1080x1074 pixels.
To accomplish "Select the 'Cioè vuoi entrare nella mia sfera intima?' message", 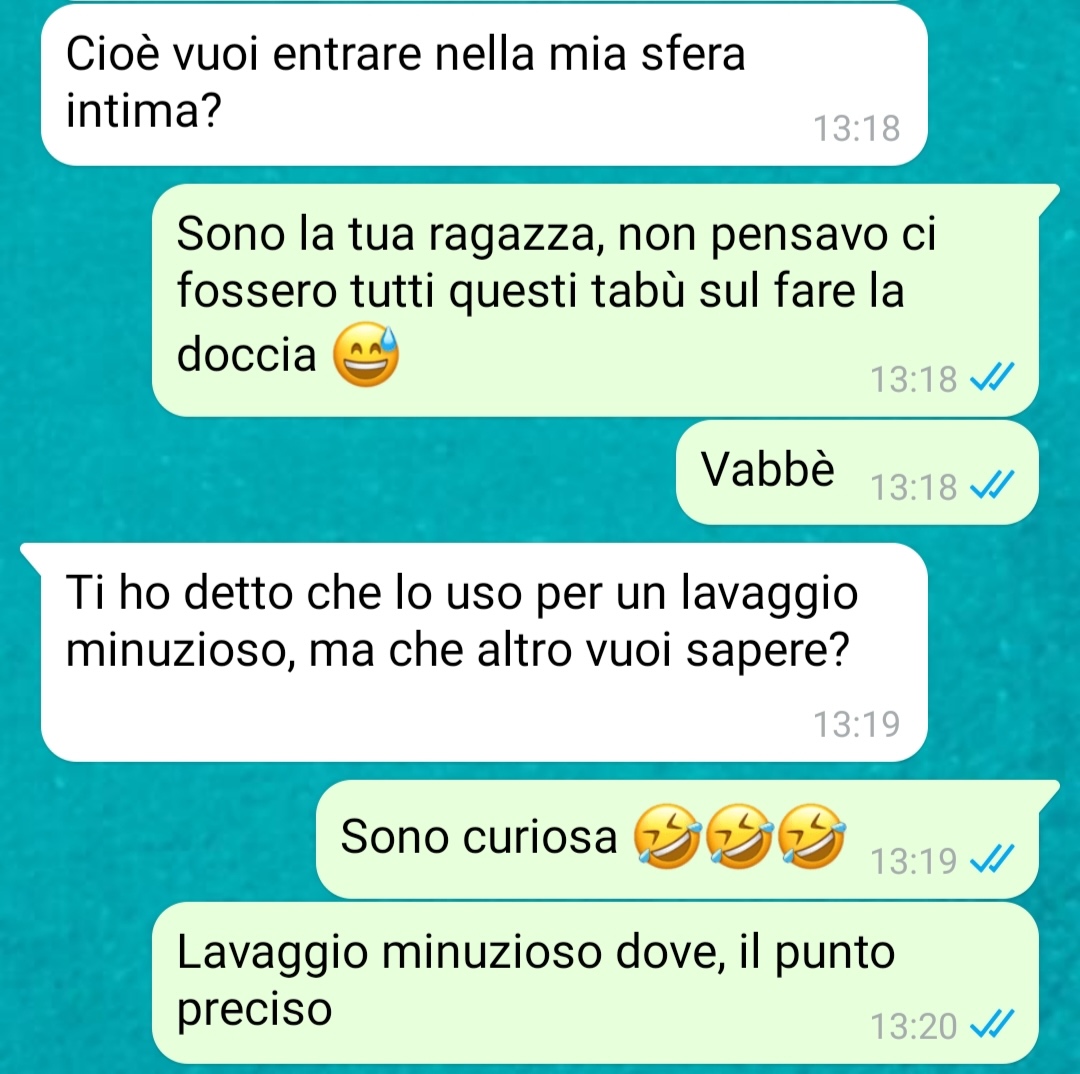I will point(484,84).
